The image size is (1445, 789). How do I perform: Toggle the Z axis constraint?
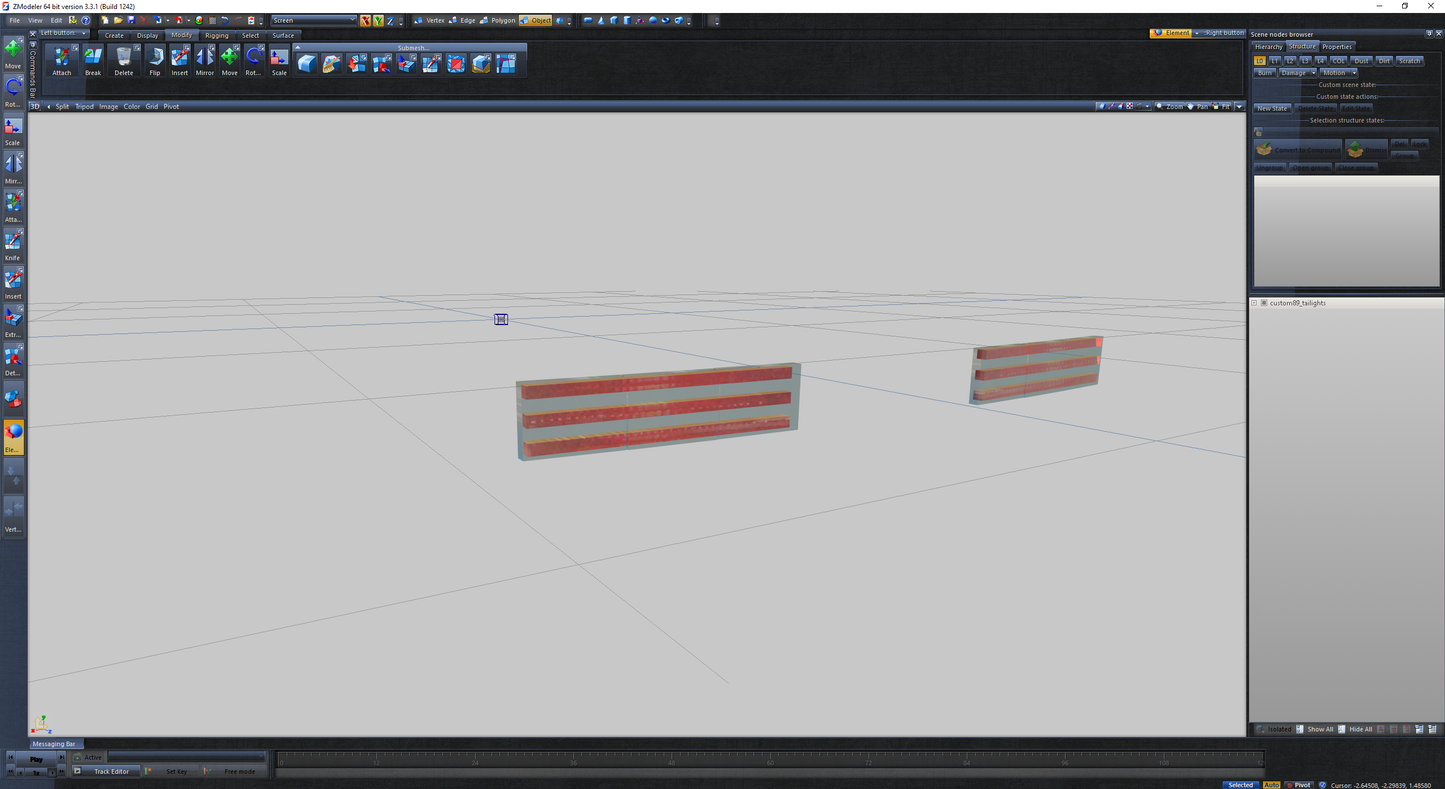[389, 20]
